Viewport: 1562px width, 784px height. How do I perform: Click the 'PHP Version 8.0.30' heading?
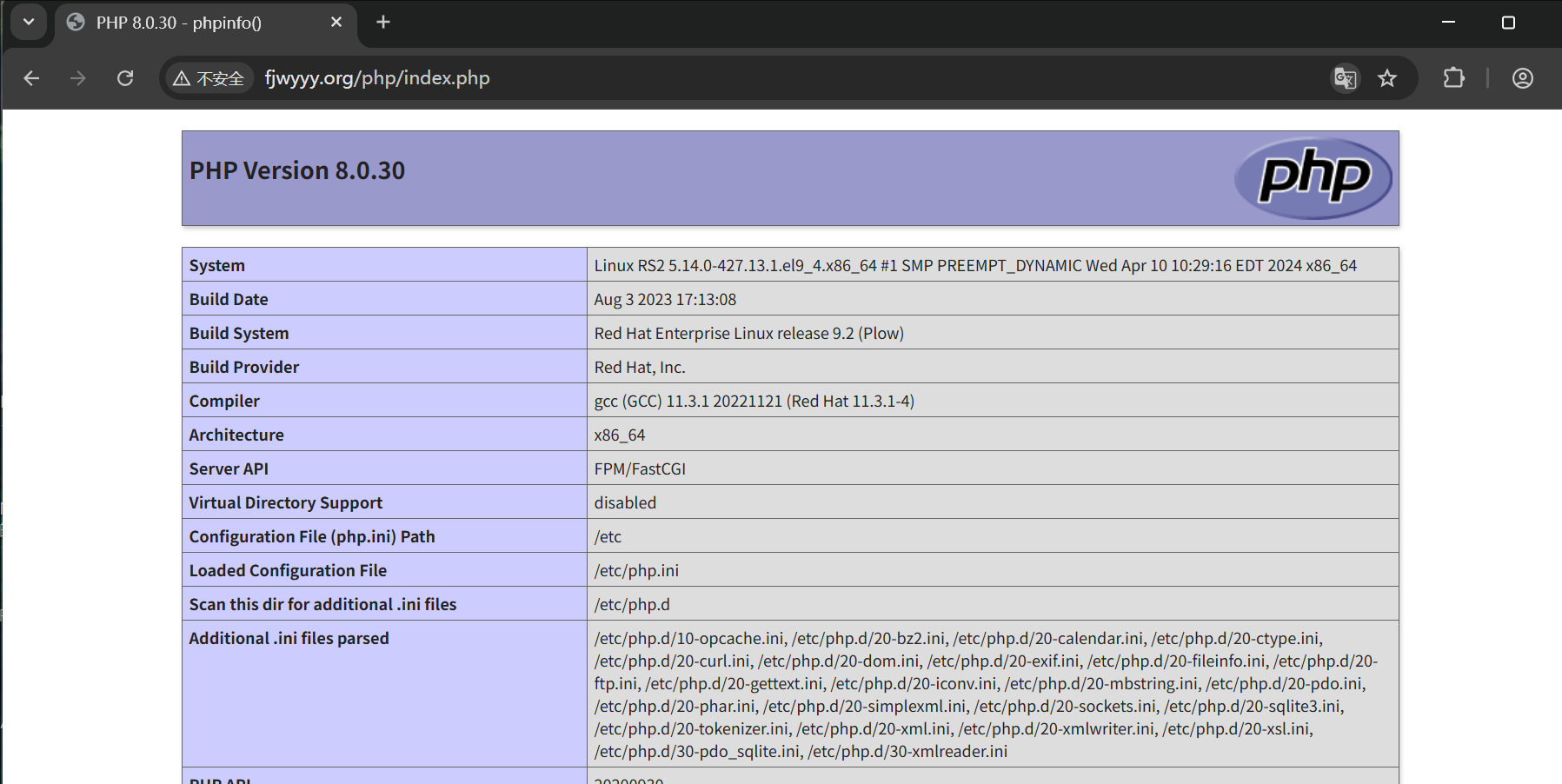(297, 170)
